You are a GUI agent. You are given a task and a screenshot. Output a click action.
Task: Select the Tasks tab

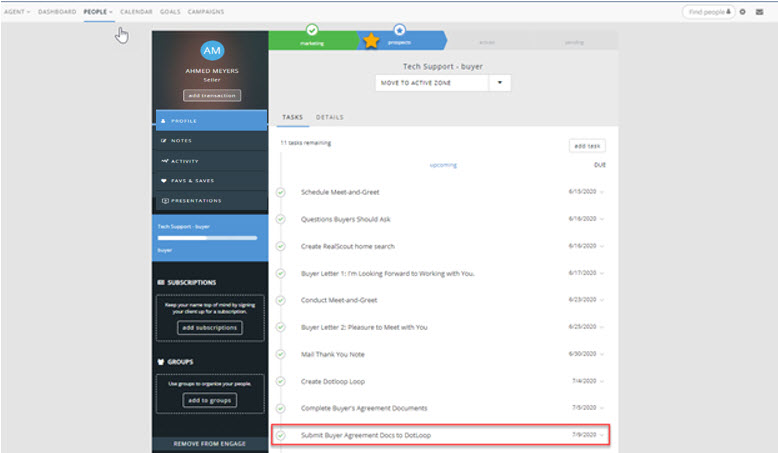[292, 117]
